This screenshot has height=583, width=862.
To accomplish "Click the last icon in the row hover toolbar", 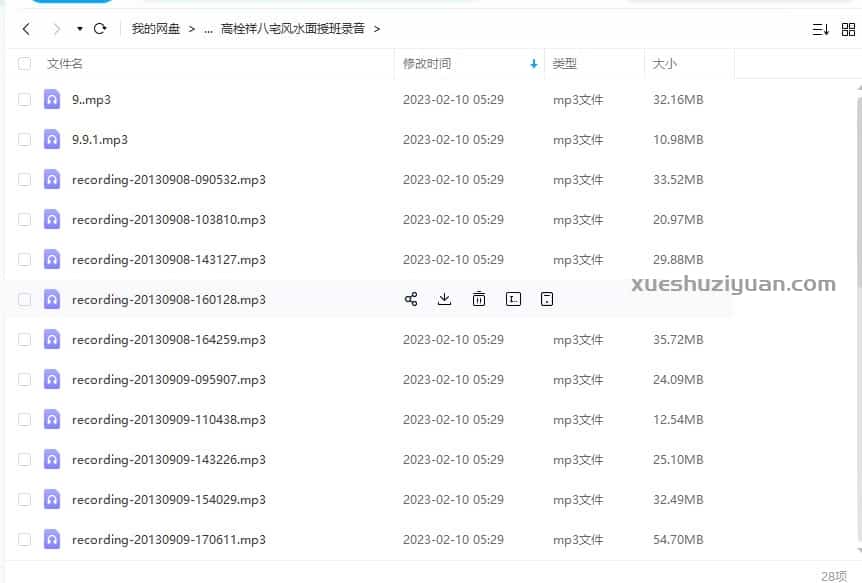I will click(547, 298).
